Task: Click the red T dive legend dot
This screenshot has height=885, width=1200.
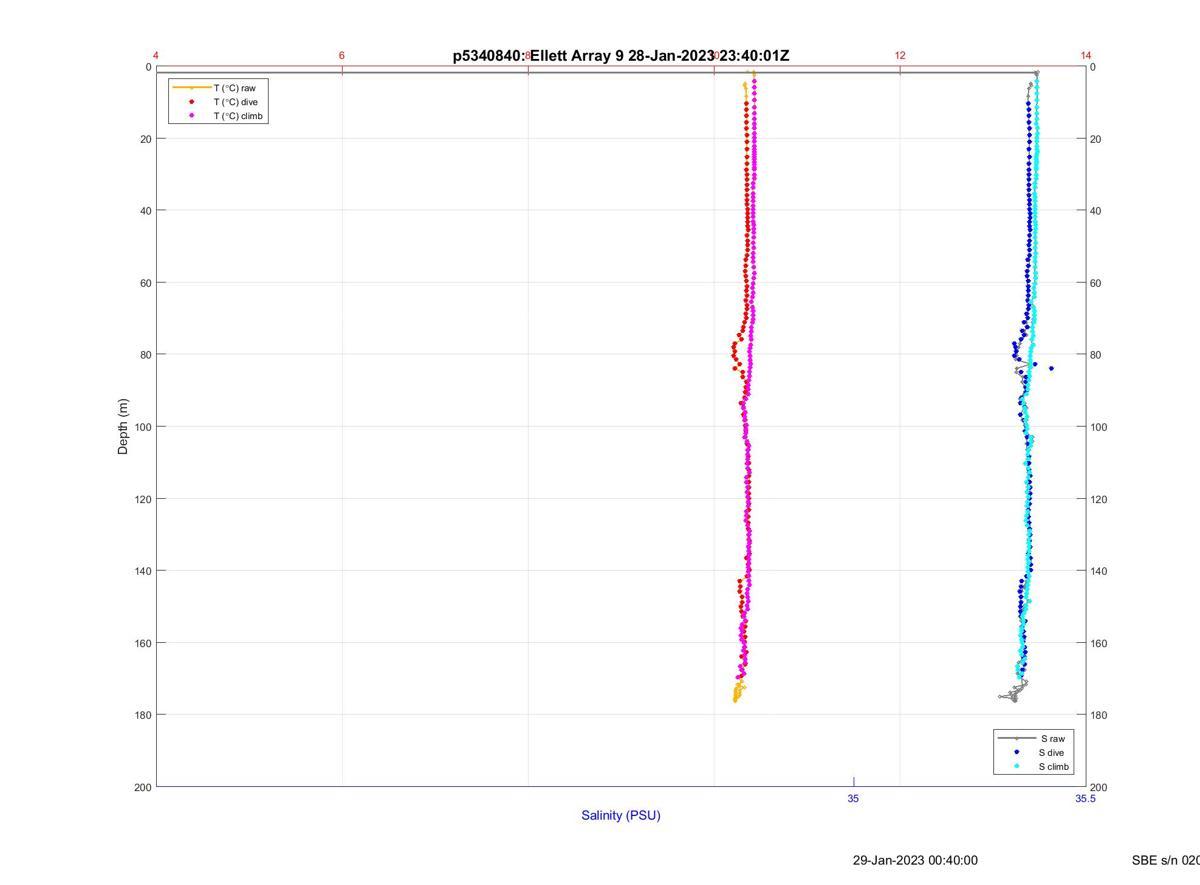Action: (x=191, y=102)
